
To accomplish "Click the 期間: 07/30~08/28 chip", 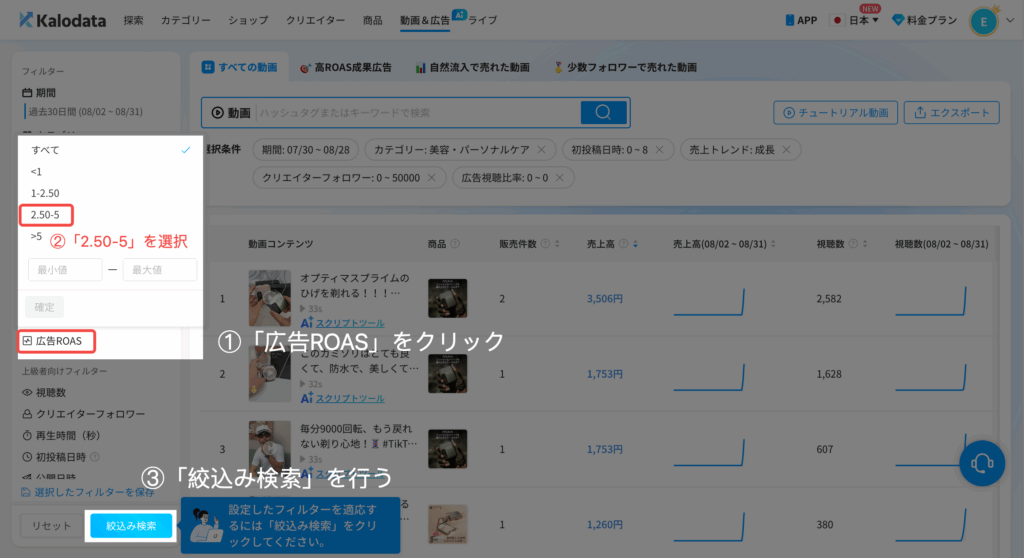I will coord(306,150).
